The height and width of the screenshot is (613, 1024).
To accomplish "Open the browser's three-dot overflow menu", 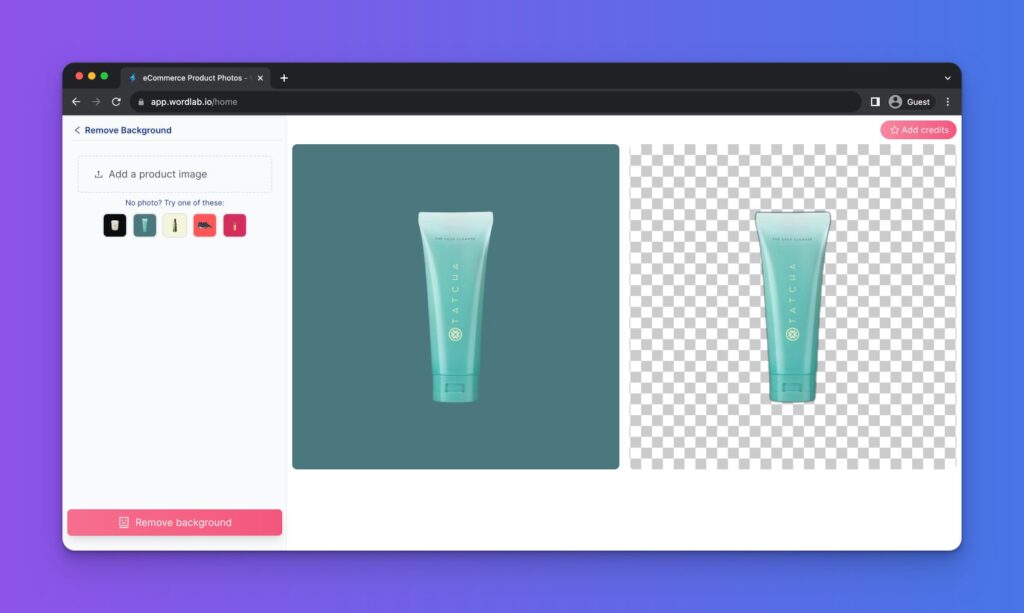I will click(947, 101).
